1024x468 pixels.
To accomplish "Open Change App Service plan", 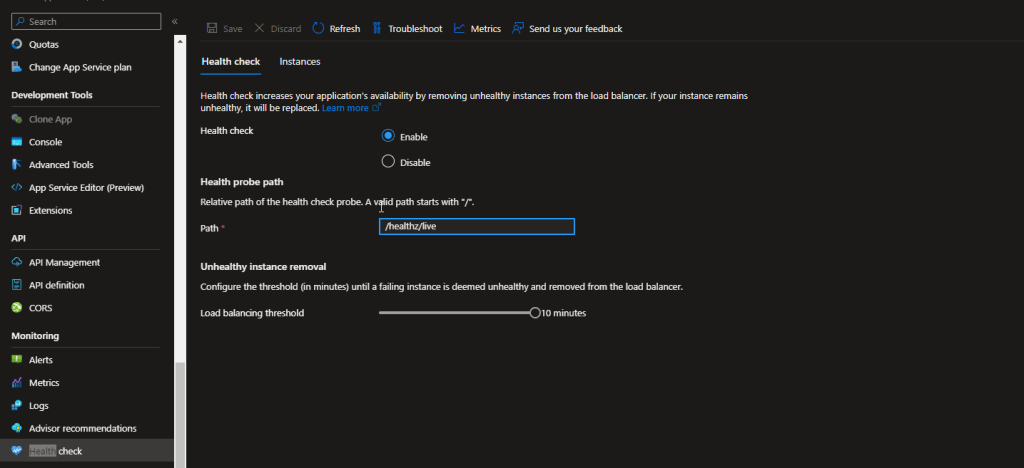I will (x=80, y=68).
